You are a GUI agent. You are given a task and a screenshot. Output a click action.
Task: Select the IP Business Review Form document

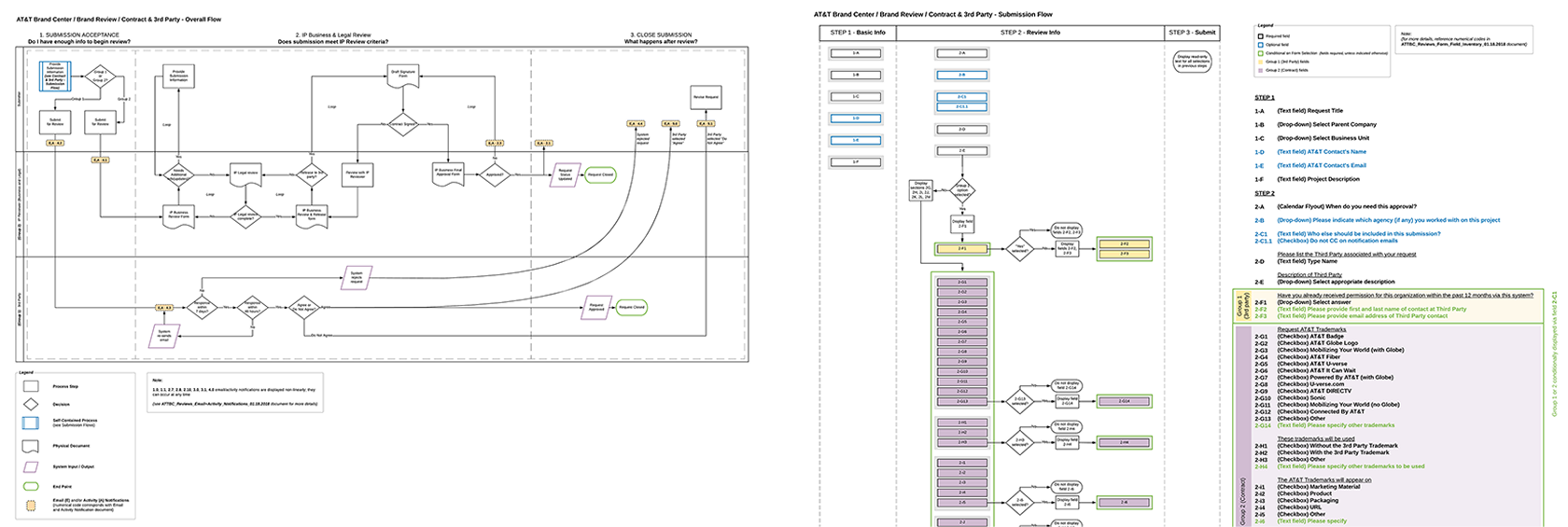coord(179,217)
